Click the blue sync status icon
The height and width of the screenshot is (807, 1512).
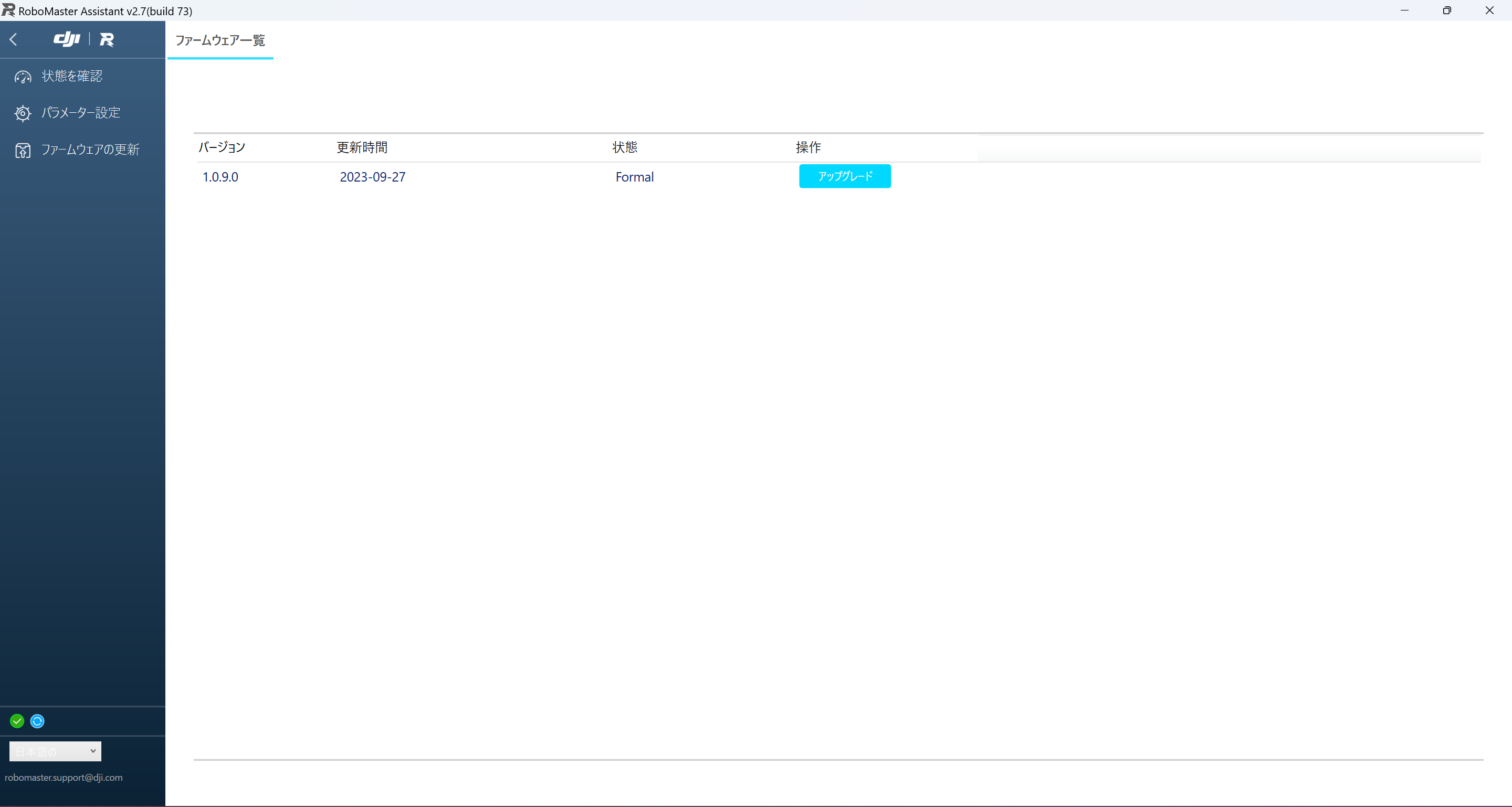click(x=37, y=721)
